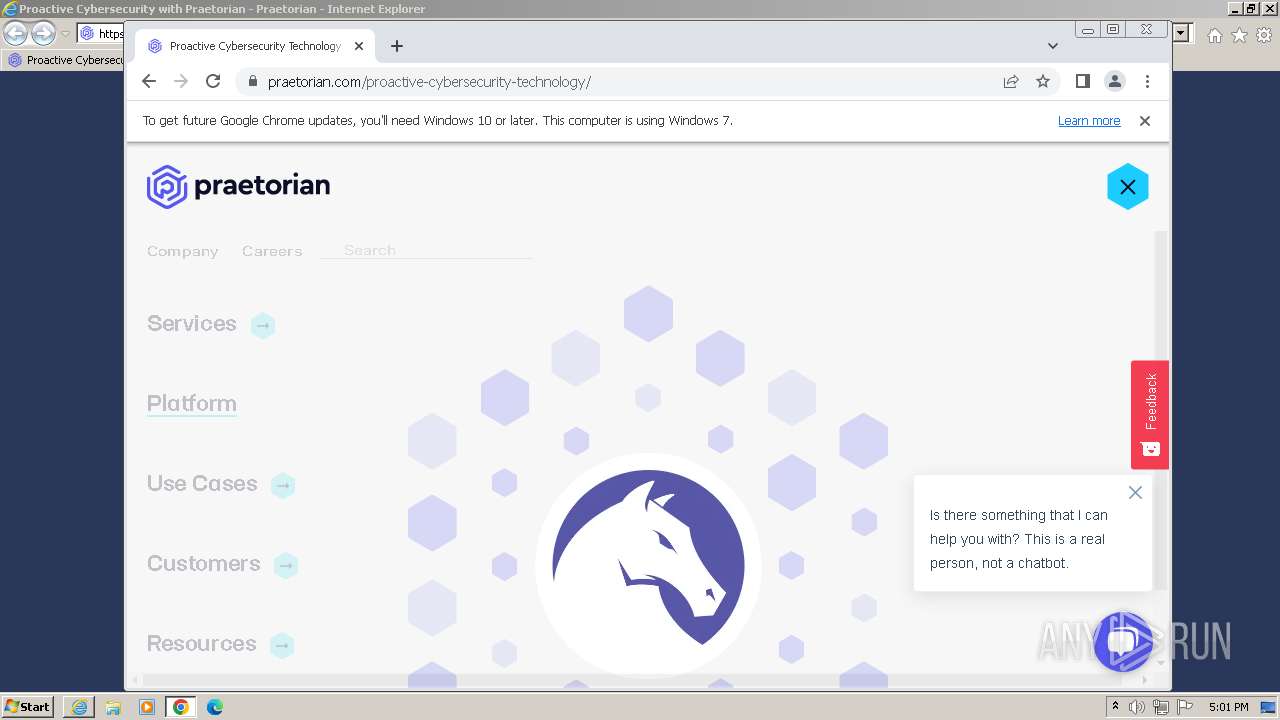Viewport: 1280px width, 720px height.
Task: Click Internet Explorer forward button
Action: pos(43,34)
